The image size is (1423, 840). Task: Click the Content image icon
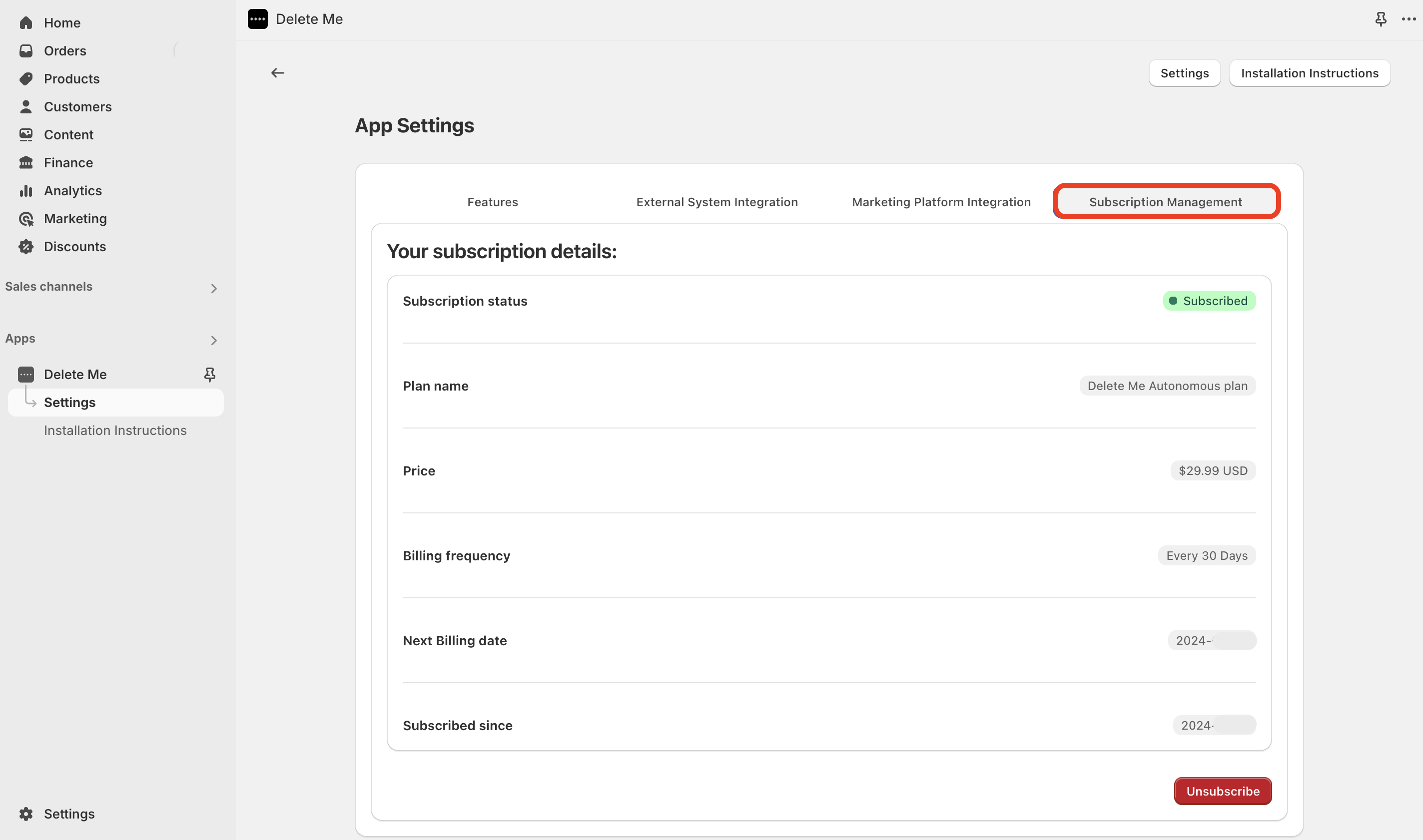tap(25, 135)
